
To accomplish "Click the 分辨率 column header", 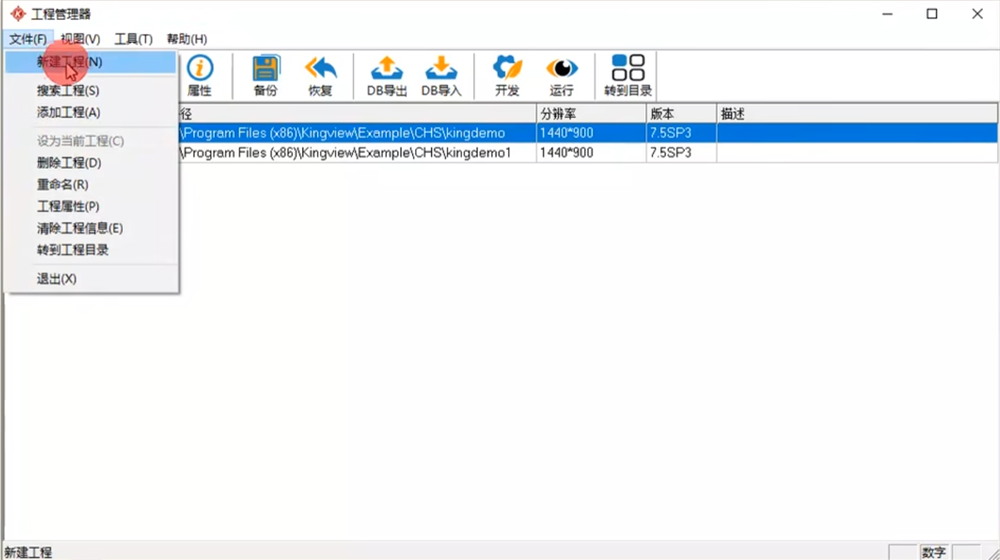I will (591, 114).
